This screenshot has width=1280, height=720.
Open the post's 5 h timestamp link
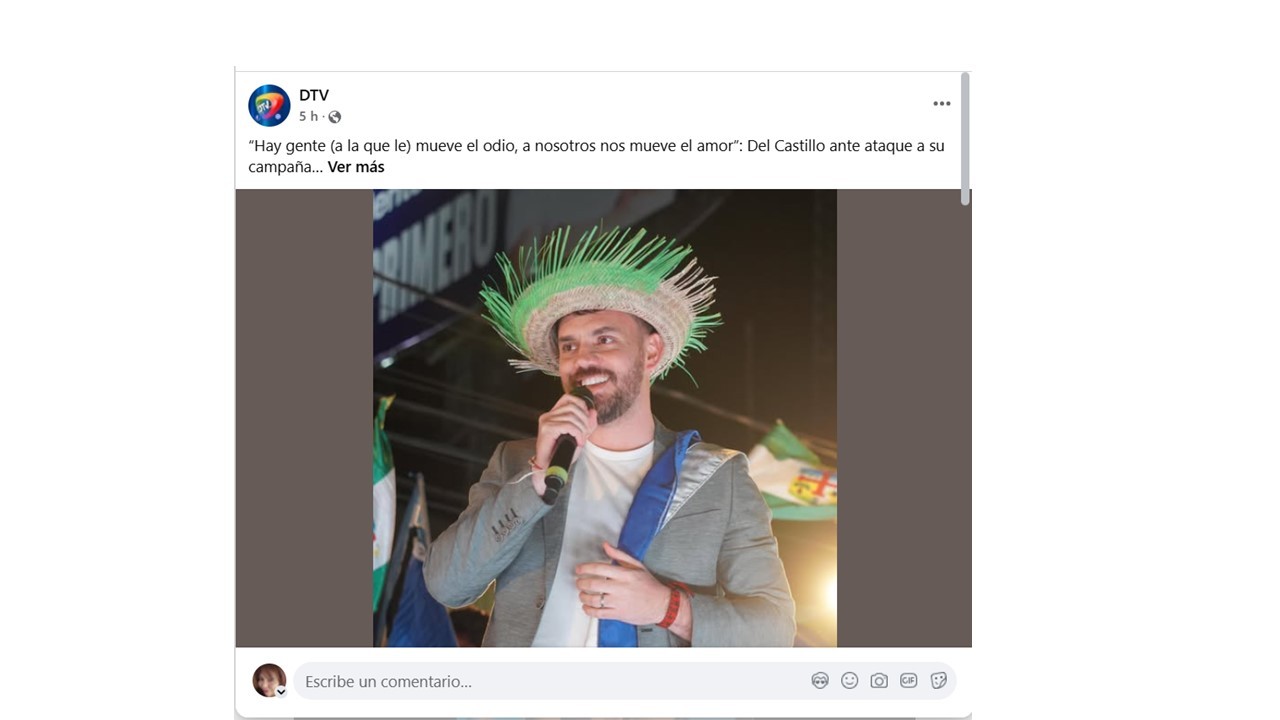[x=308, y=117]
